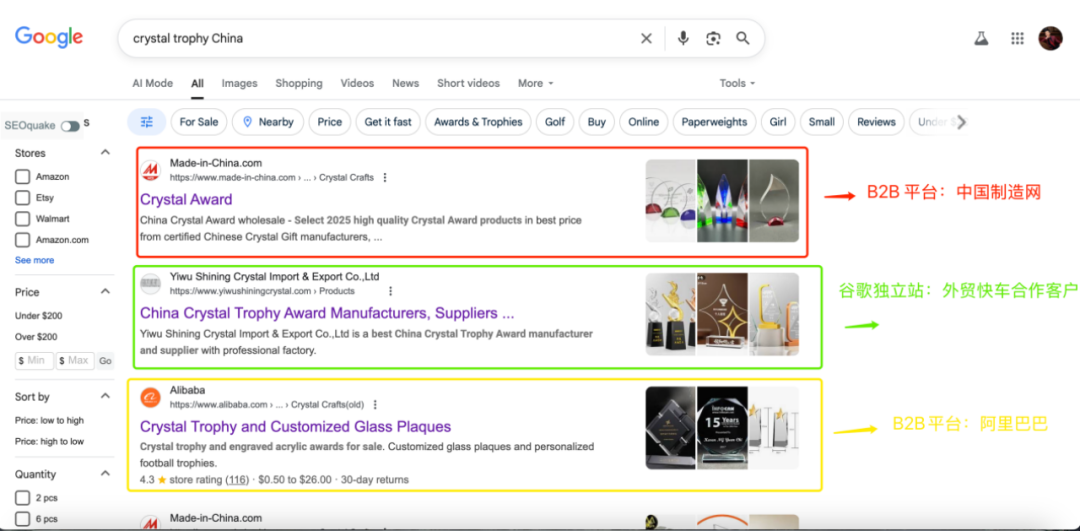Check the Walmart store filter
Viewport: 1080px width, 531px height.
click(23, 219)
